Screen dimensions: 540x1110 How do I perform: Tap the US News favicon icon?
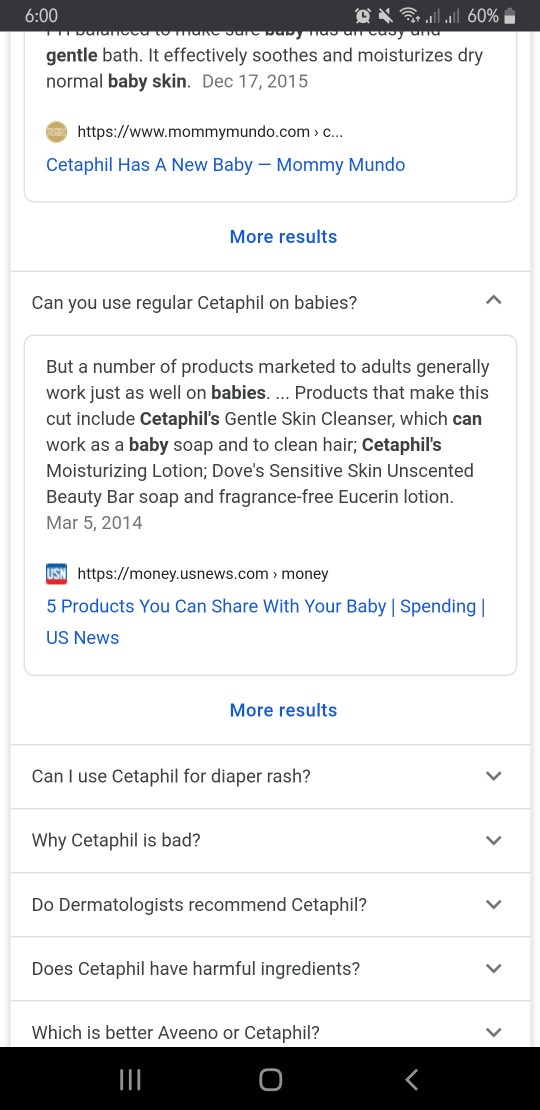[x=57, y=573]
